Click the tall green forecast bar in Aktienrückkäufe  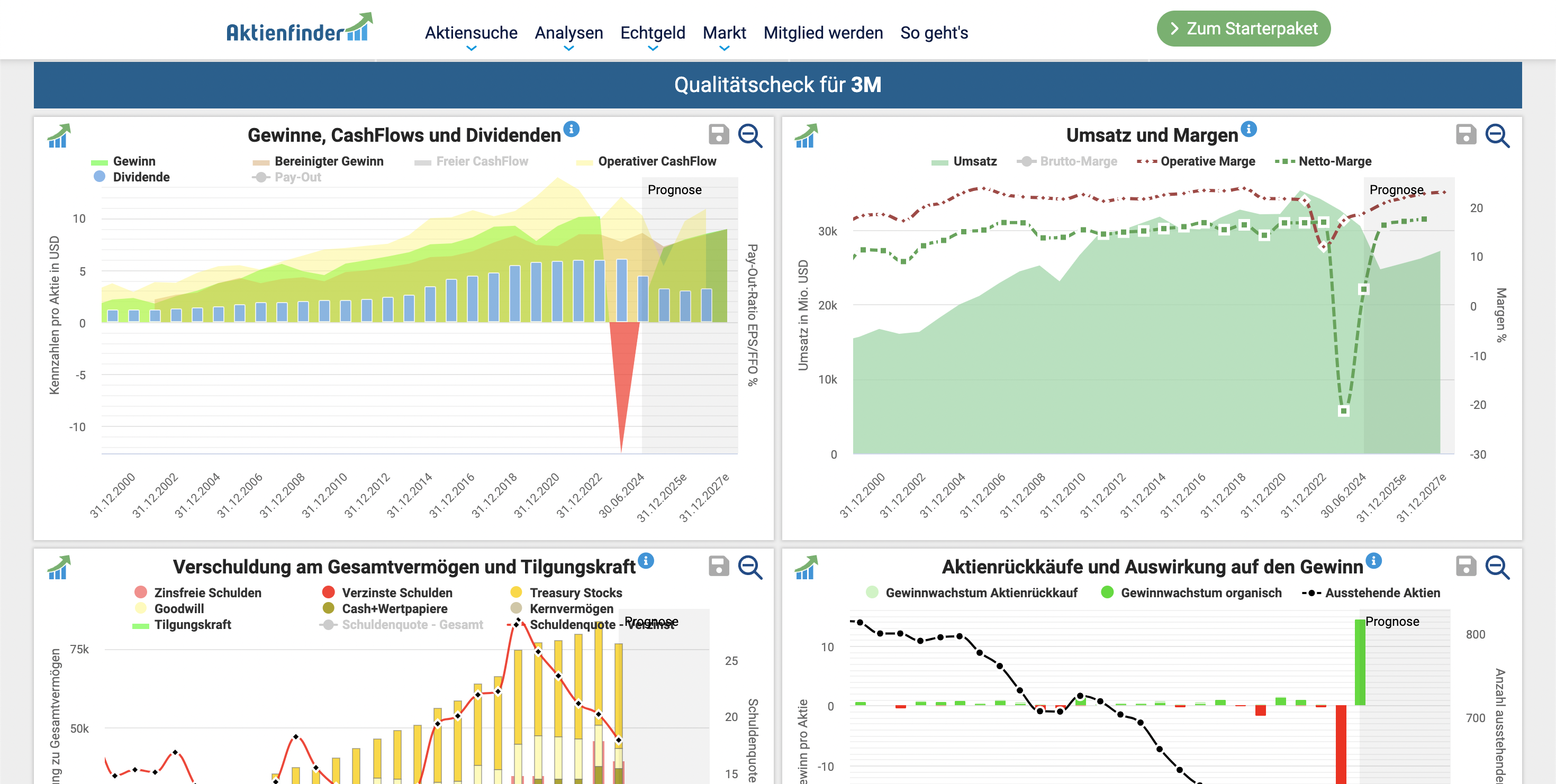coord(1360,662)
